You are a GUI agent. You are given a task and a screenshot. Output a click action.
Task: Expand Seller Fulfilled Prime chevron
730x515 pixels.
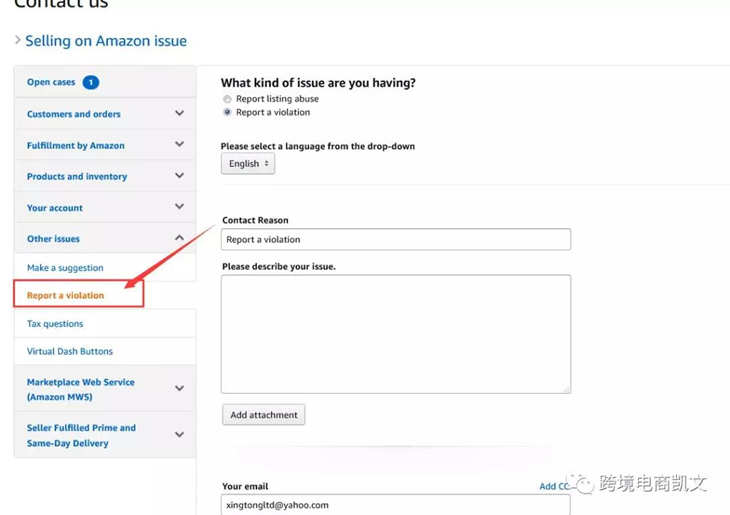tap(179, 435)
